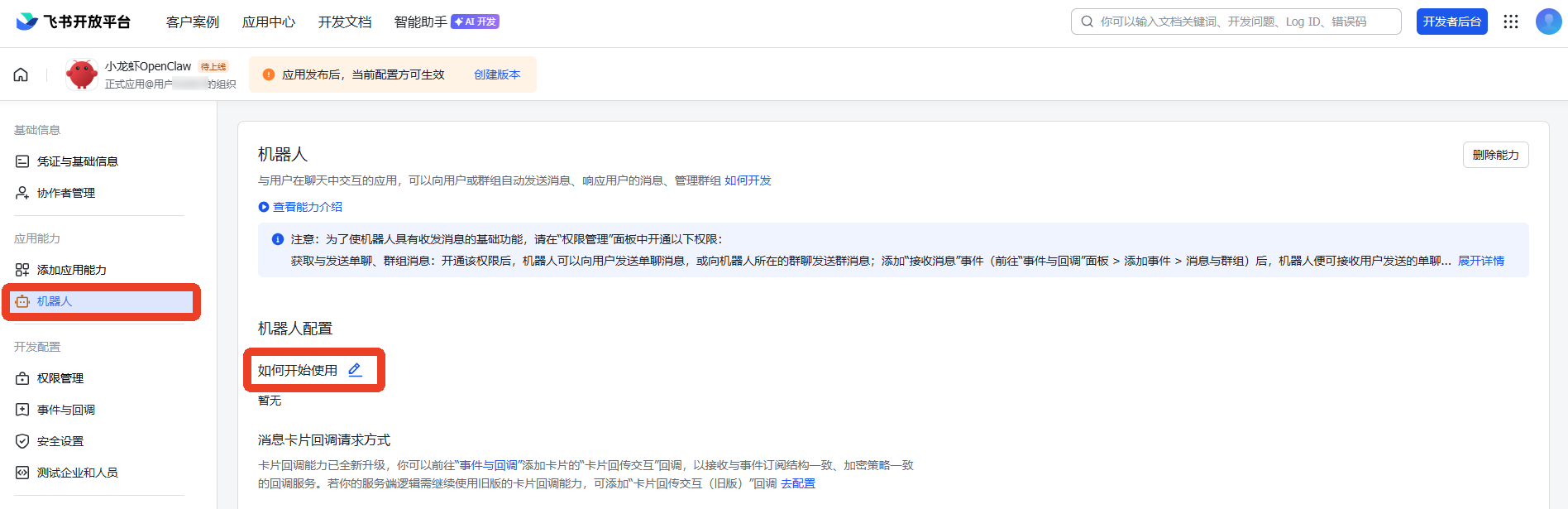Screen dimensions: 1568x509
Task: Click the home icon in breadcrumb bar
Action: (21, 74)
